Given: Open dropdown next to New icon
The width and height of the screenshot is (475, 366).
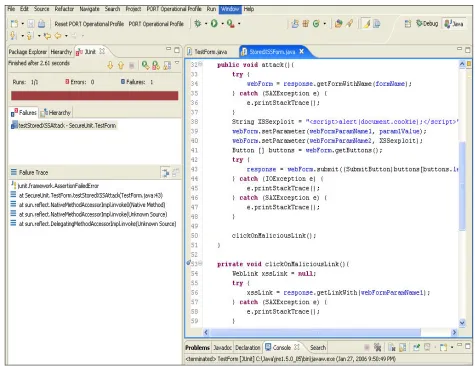Looking at the screenshot, I should click(22, 24).
